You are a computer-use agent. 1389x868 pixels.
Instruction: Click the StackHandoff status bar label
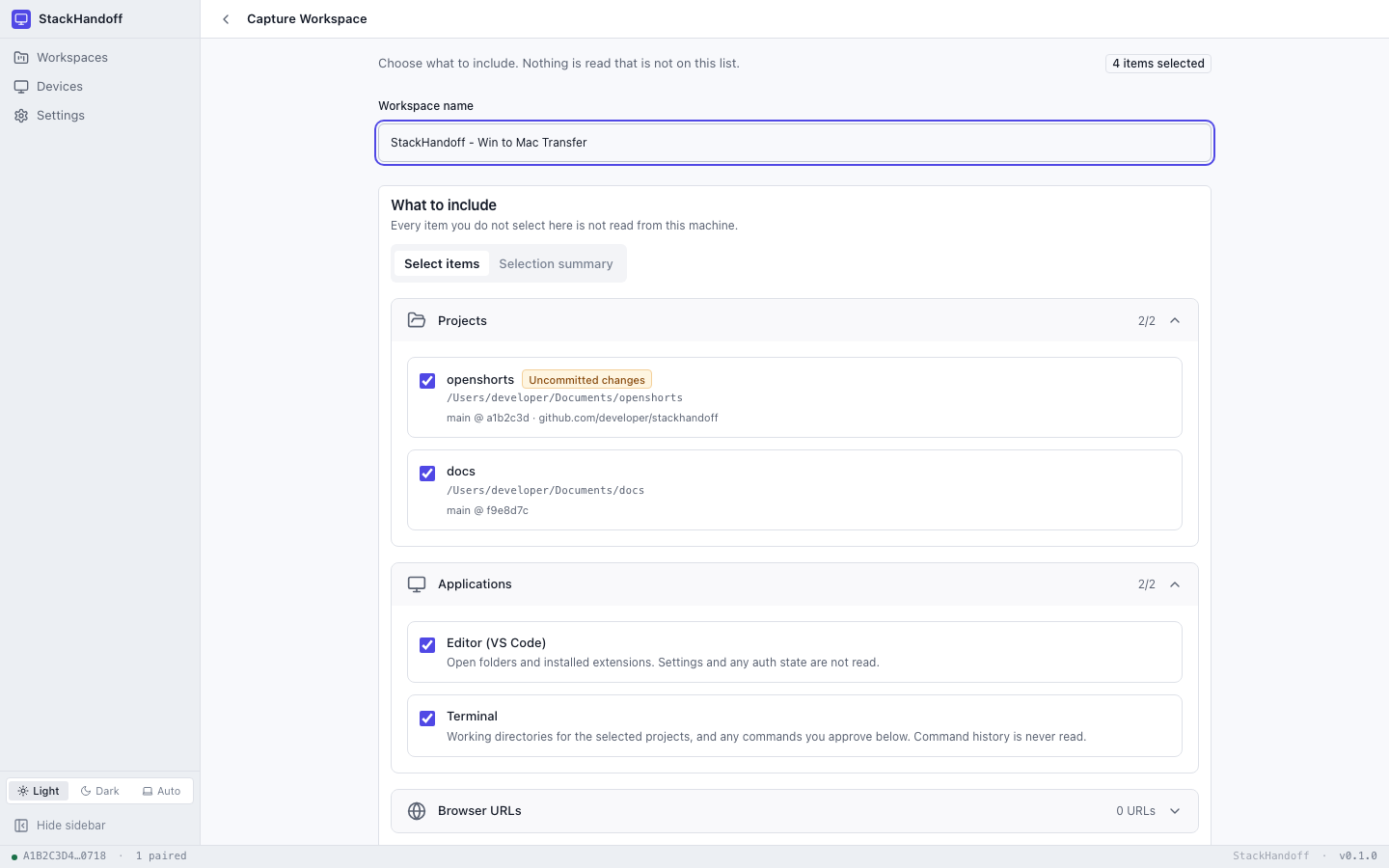tap(1270, 855)
